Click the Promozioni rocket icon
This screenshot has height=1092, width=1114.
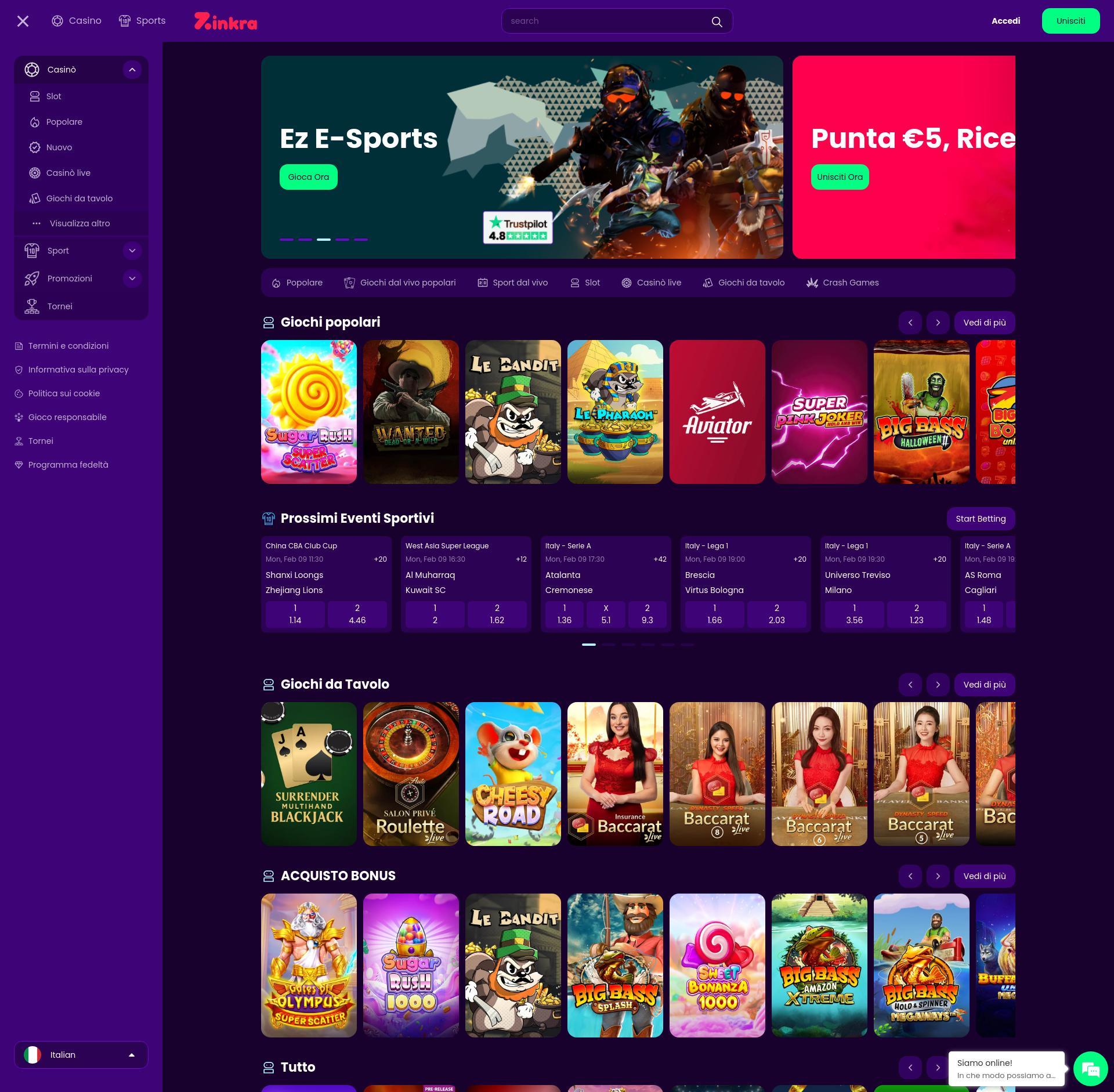click(x=32, y=279)
